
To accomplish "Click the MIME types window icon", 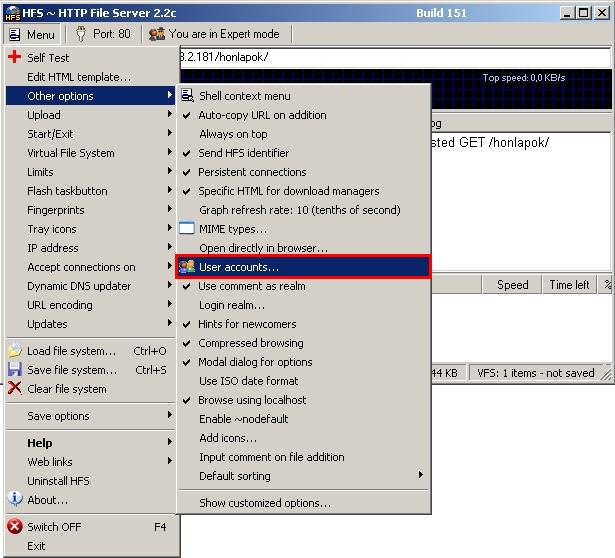I will coord(187,228).
